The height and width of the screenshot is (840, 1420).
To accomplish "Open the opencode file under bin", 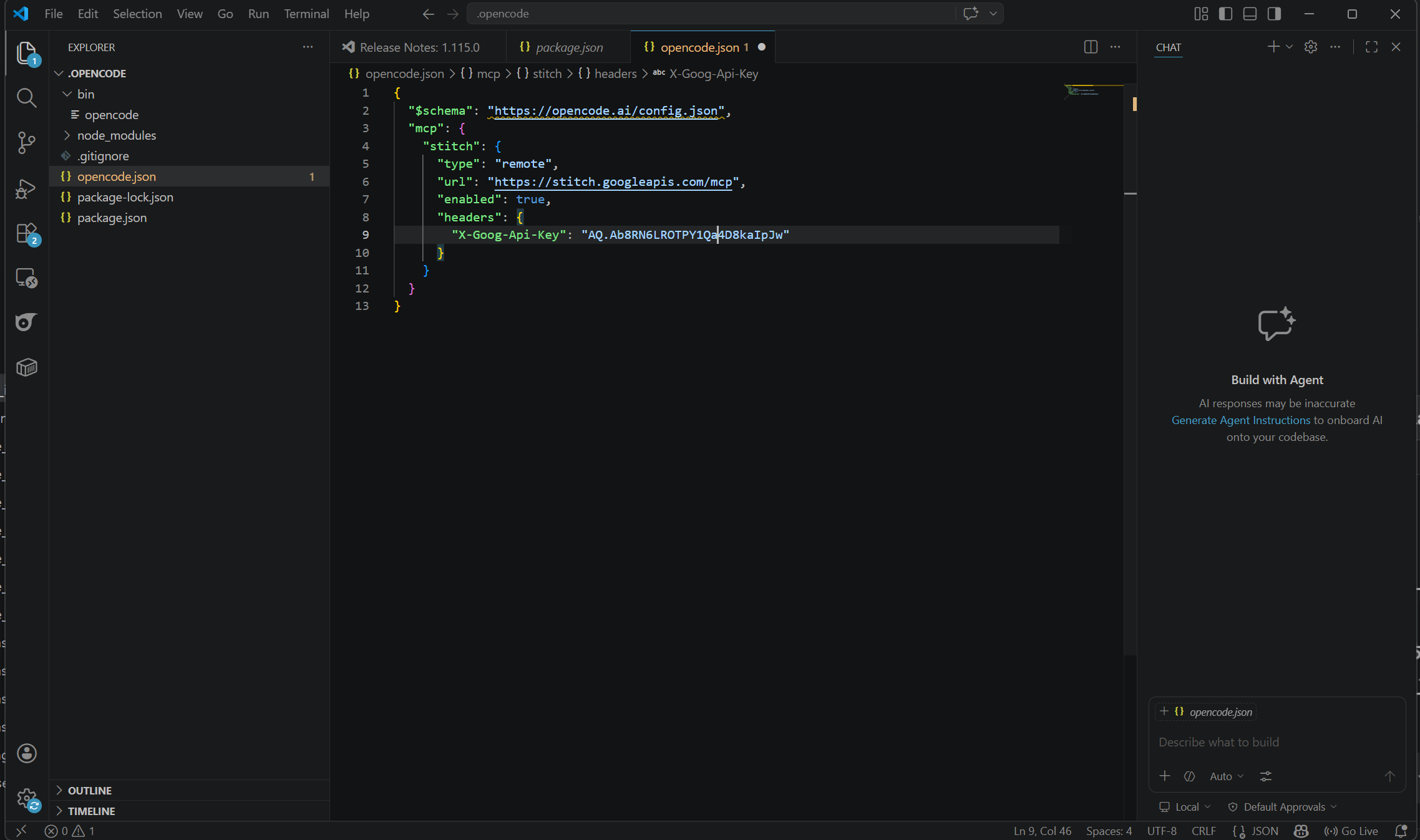I will (189, 115).
